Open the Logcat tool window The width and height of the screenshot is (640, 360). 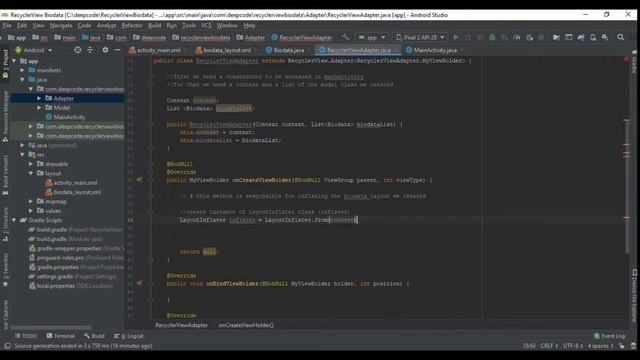(x=129, y=336)
